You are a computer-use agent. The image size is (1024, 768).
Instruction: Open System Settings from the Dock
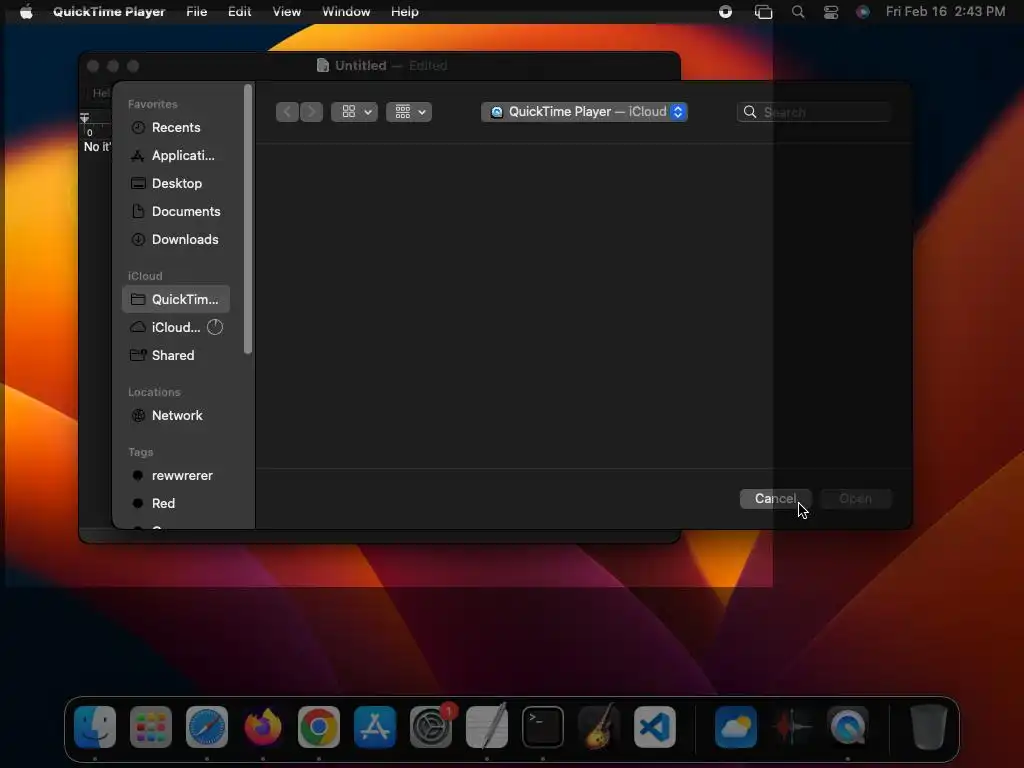431,727
